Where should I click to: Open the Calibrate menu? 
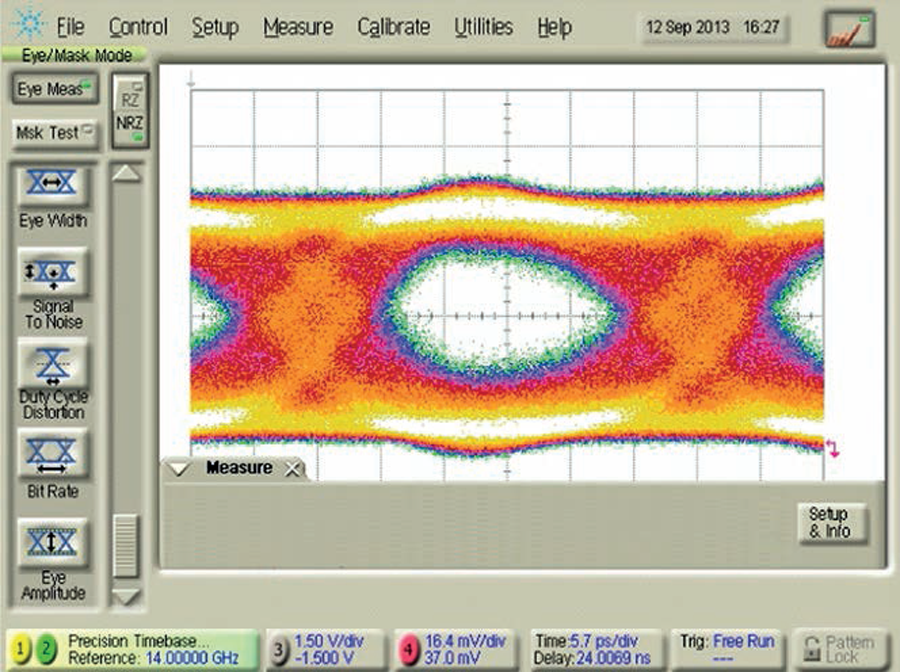[x=393, y=27]
